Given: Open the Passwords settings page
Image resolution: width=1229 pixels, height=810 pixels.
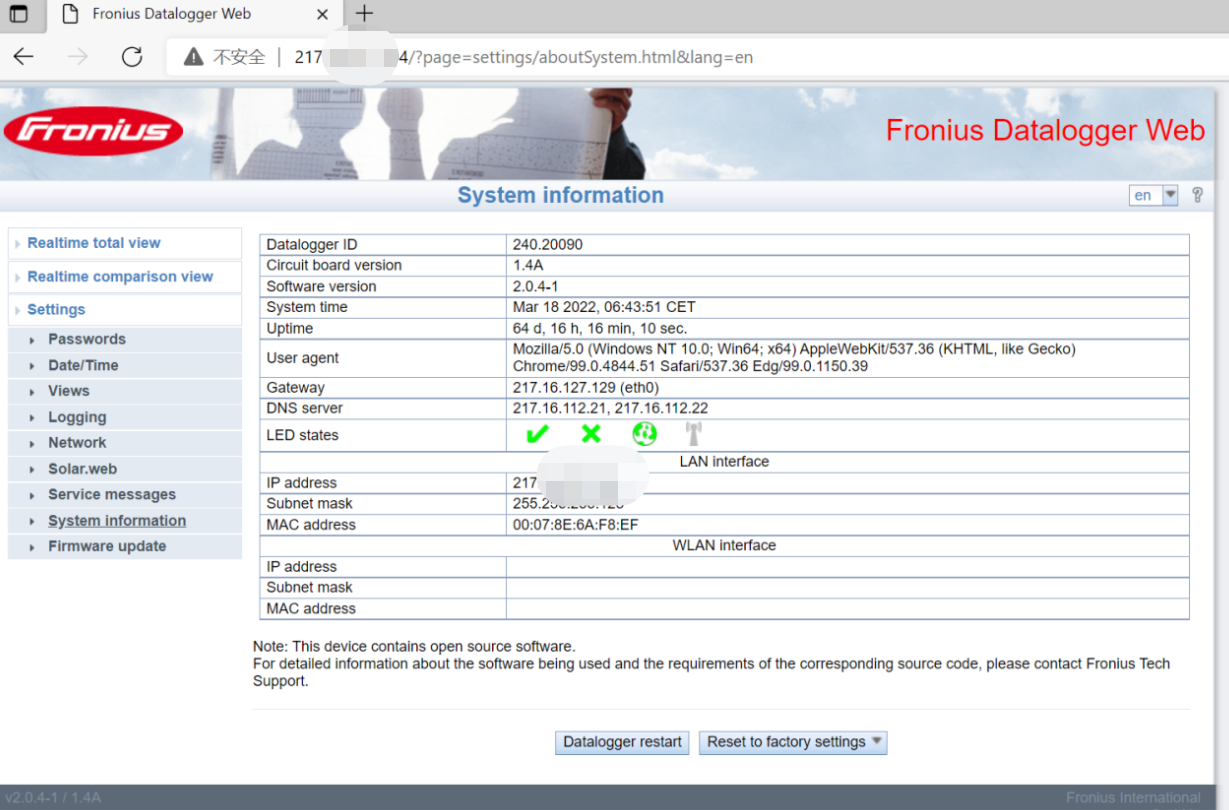Looking at the screenshot, I should point(87,339).
